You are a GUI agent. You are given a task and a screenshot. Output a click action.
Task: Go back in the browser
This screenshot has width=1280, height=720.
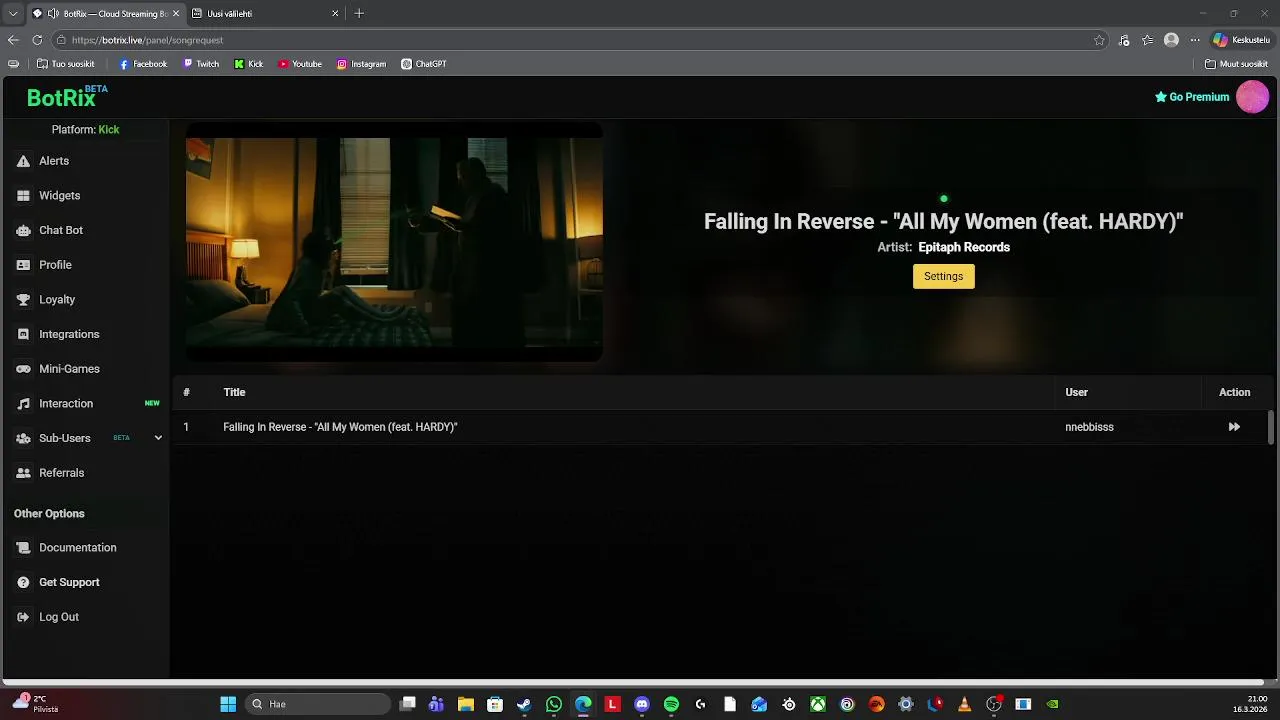(x=13, y=40)
